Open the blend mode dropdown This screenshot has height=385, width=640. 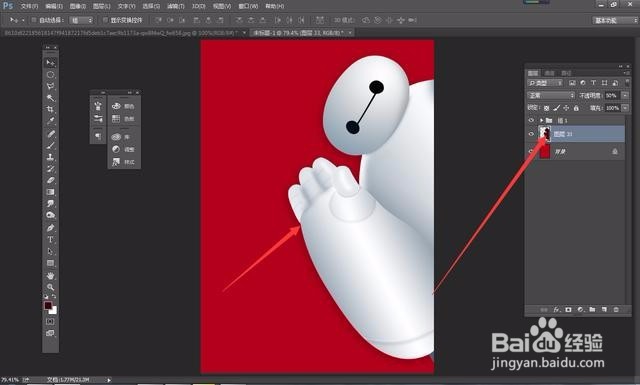pyautogui.click(x=551, y=96)
